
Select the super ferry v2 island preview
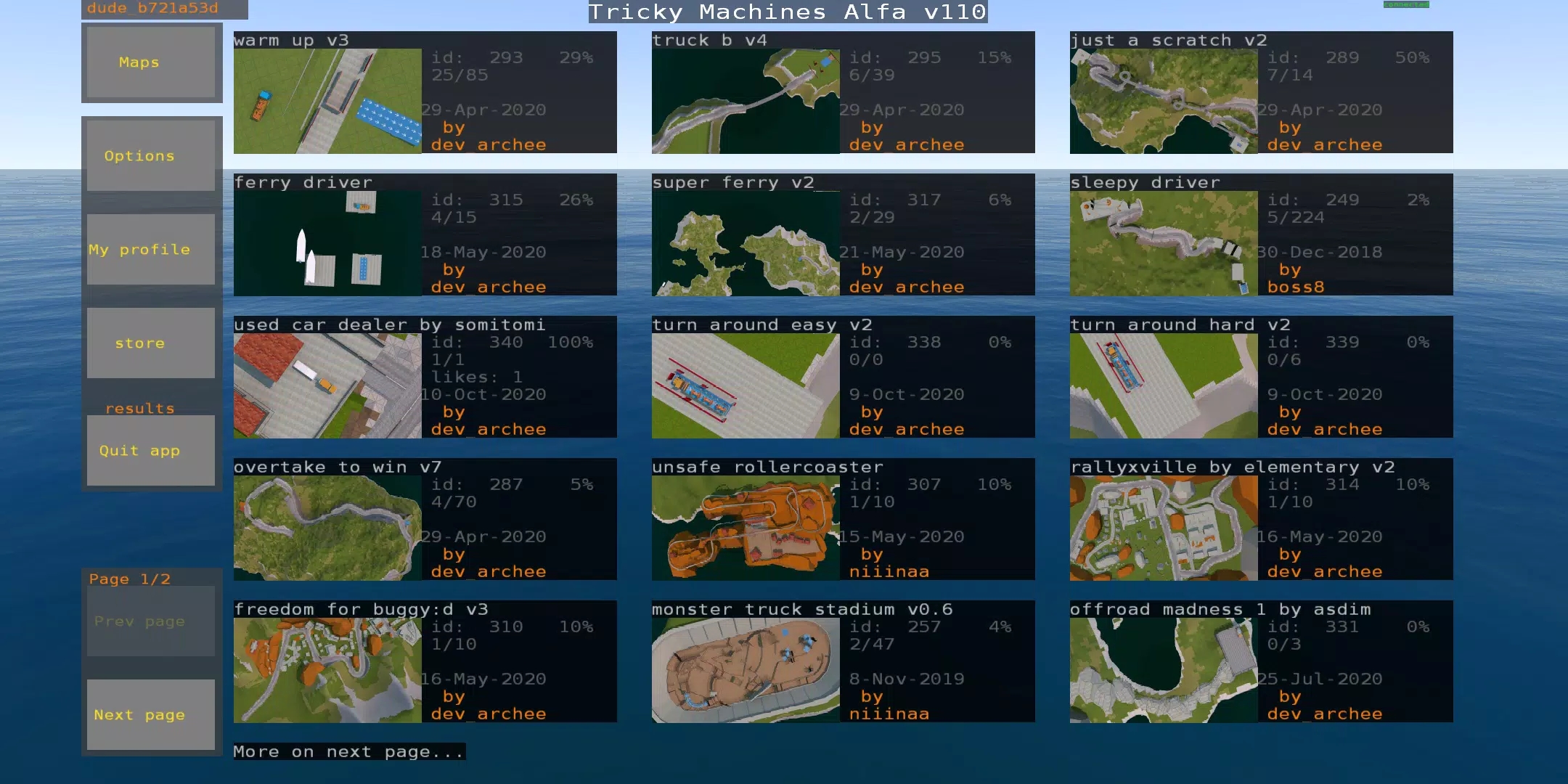[746, 243]
